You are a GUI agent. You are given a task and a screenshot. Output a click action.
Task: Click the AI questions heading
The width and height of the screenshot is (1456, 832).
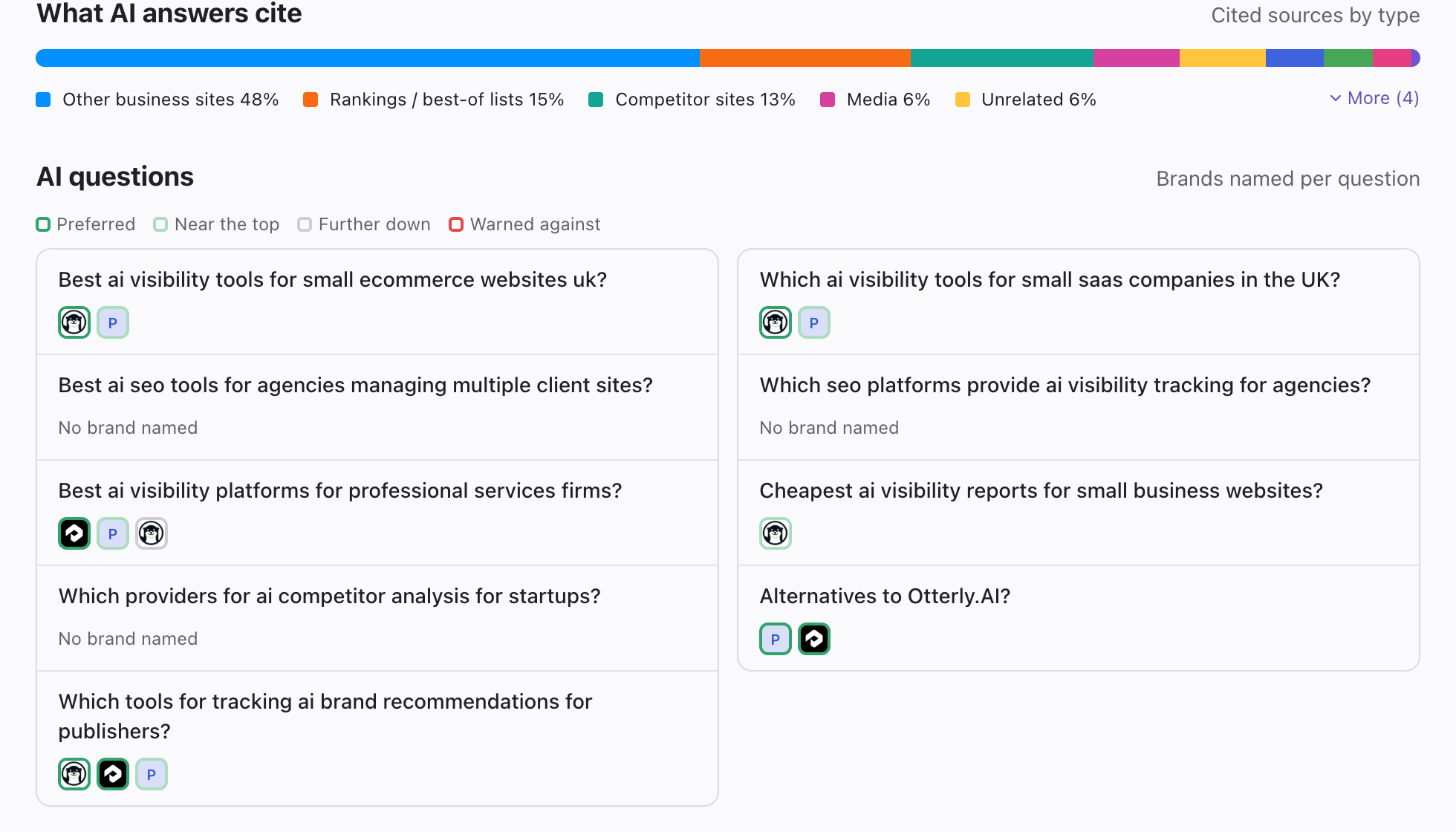coord(115,177)
